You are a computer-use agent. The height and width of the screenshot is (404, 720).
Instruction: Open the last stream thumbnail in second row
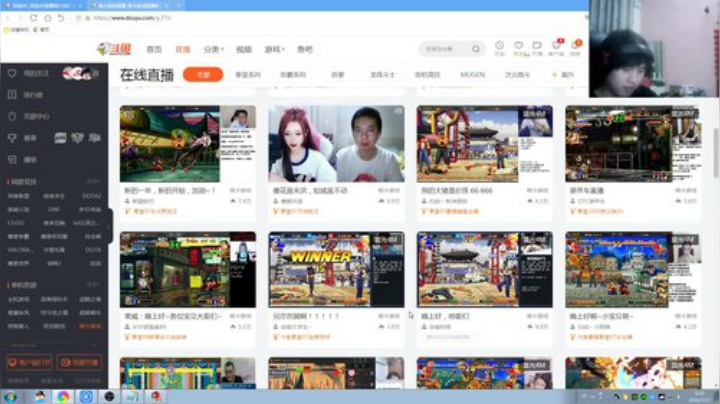[x=633, y=269]
